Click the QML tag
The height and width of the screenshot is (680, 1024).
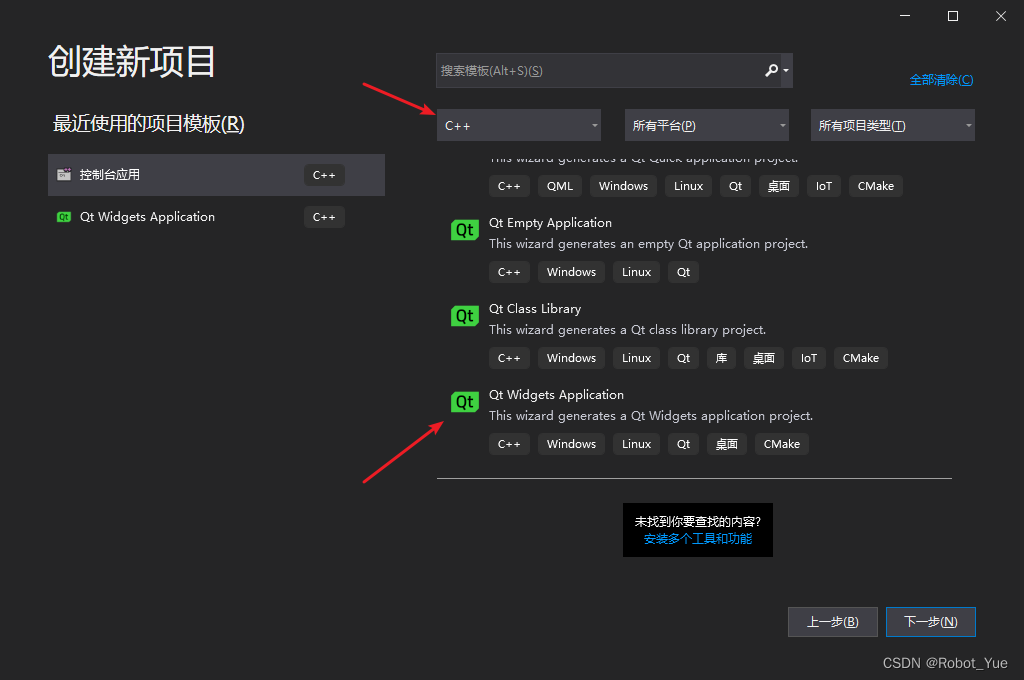point(560,186)
